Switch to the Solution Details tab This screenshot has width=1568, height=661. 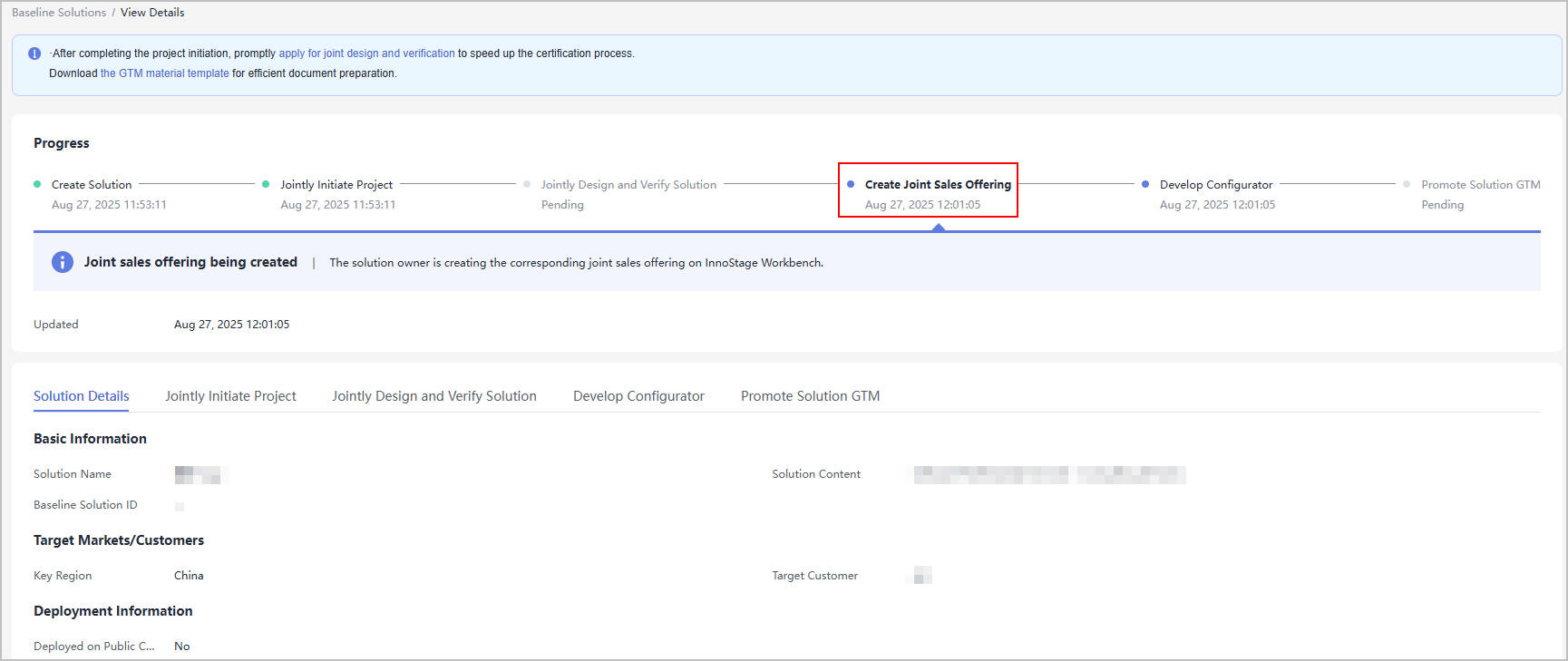82,396
